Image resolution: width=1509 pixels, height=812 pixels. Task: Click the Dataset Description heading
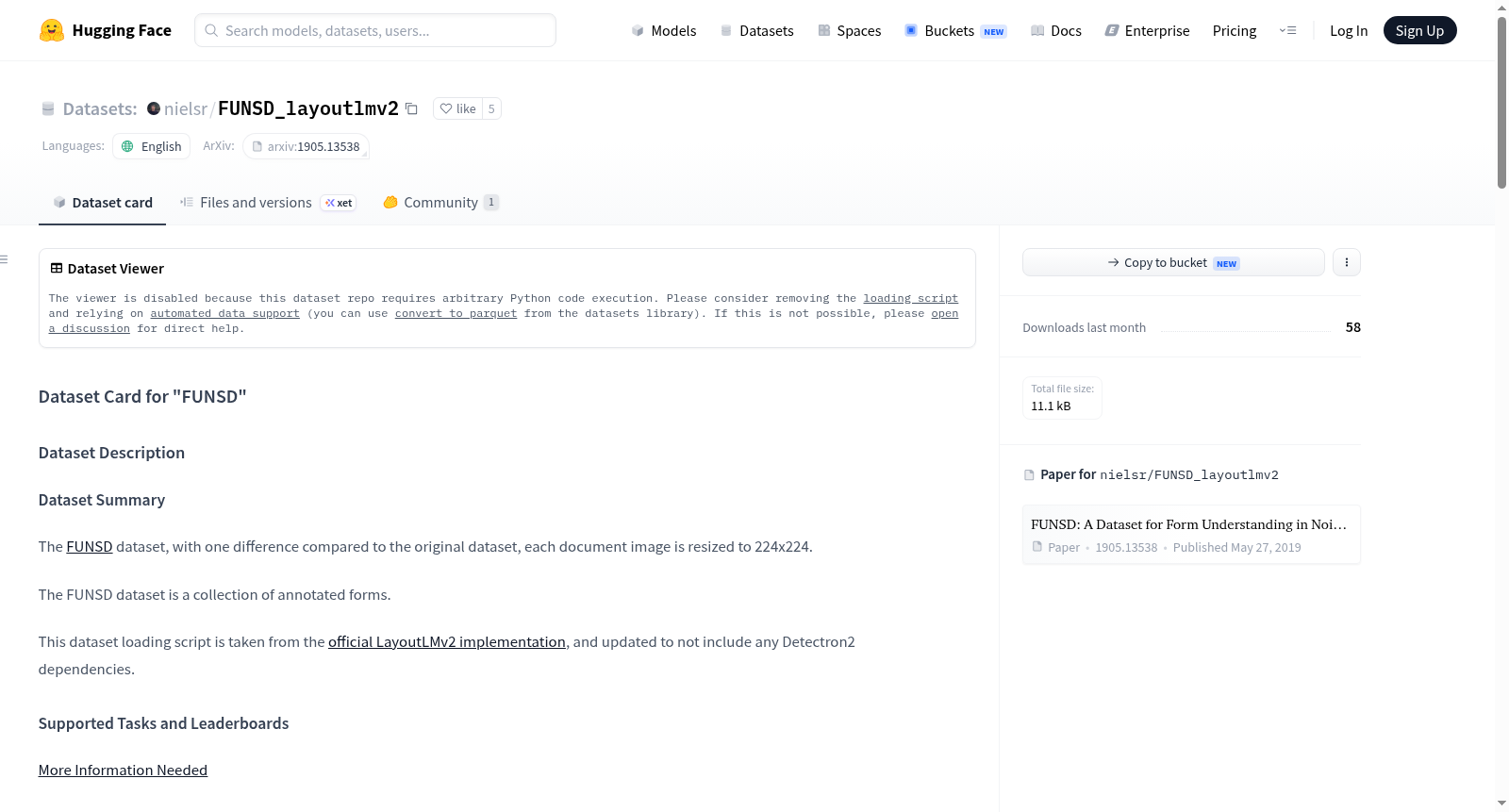(x=111, y=453)
